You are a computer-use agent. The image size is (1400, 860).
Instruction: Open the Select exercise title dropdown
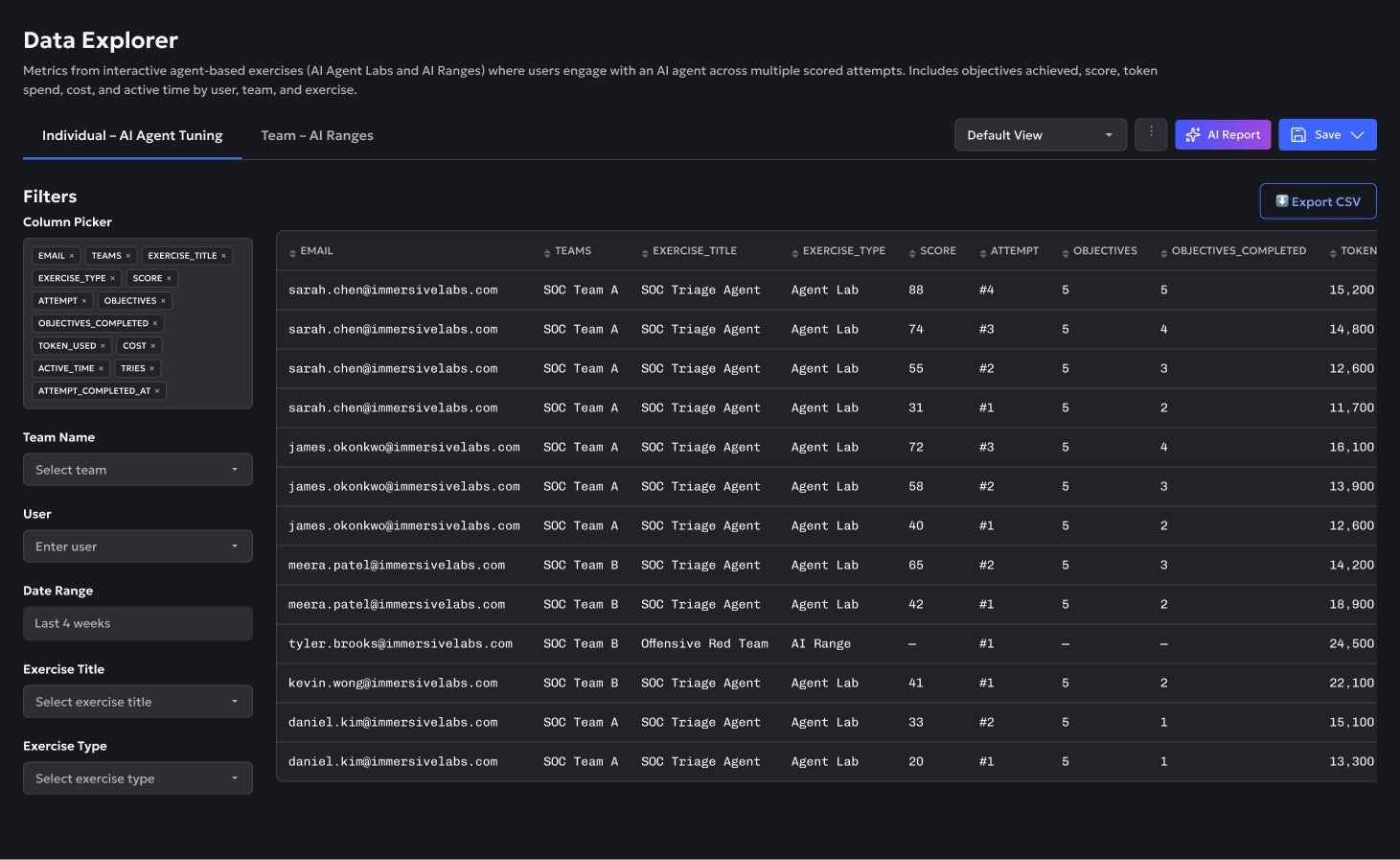pyautogui.click(x=138, y=702)
